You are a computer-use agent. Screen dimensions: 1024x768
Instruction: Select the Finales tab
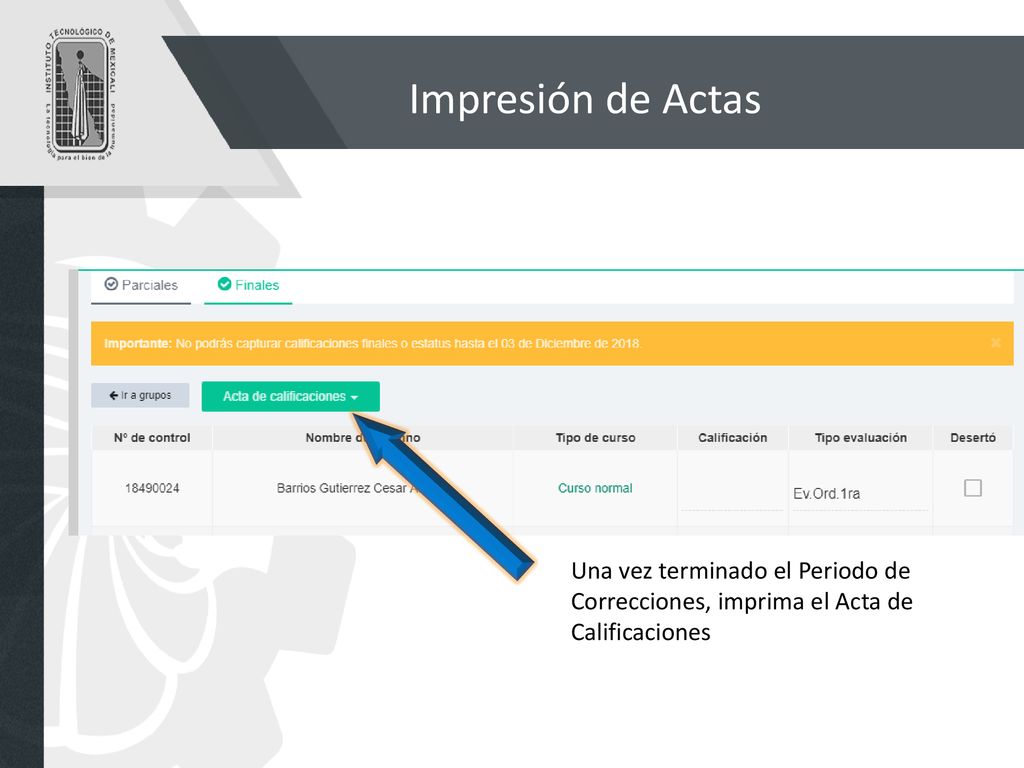pos(248,285)
